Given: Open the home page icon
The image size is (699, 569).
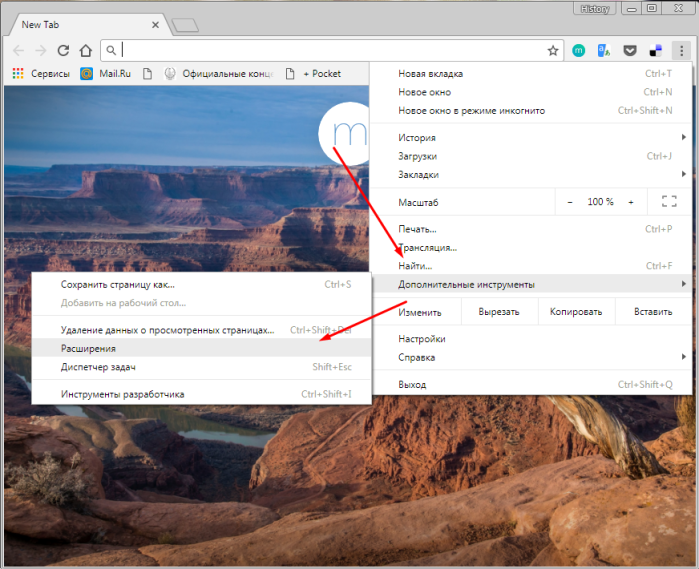Looking at the screenshot, I should 86,50.
